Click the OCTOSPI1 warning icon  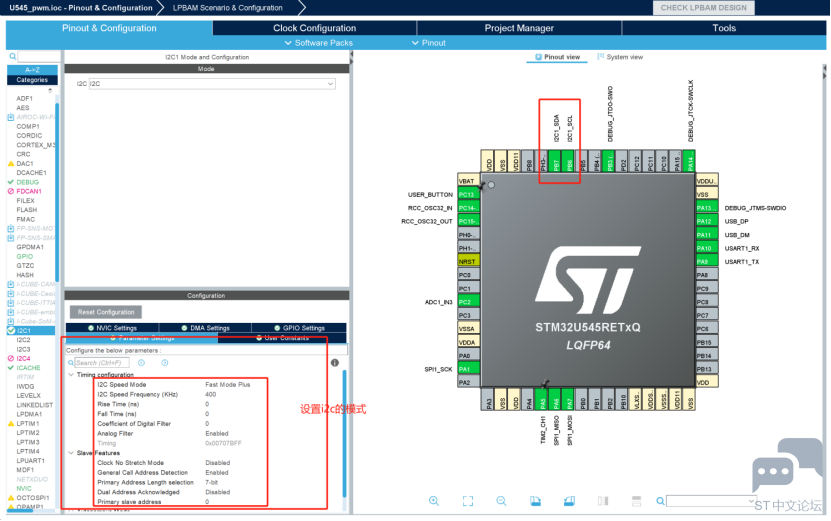click(x=11, y=498)
